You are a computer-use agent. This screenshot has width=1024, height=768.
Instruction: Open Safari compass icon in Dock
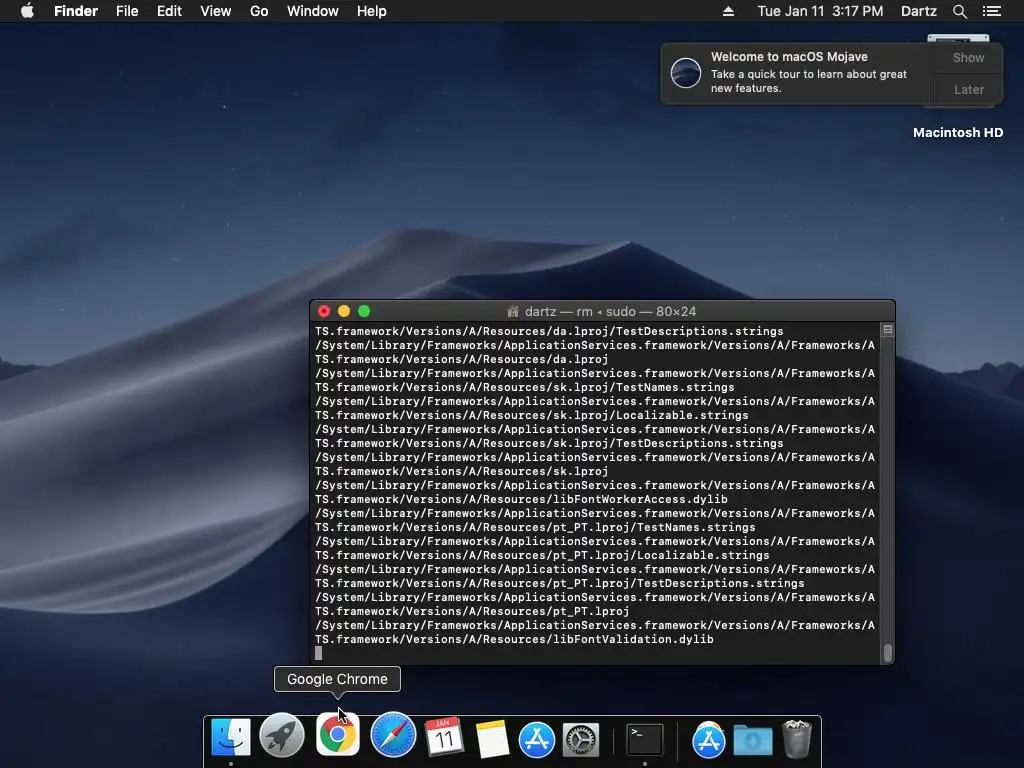point(393,735)
